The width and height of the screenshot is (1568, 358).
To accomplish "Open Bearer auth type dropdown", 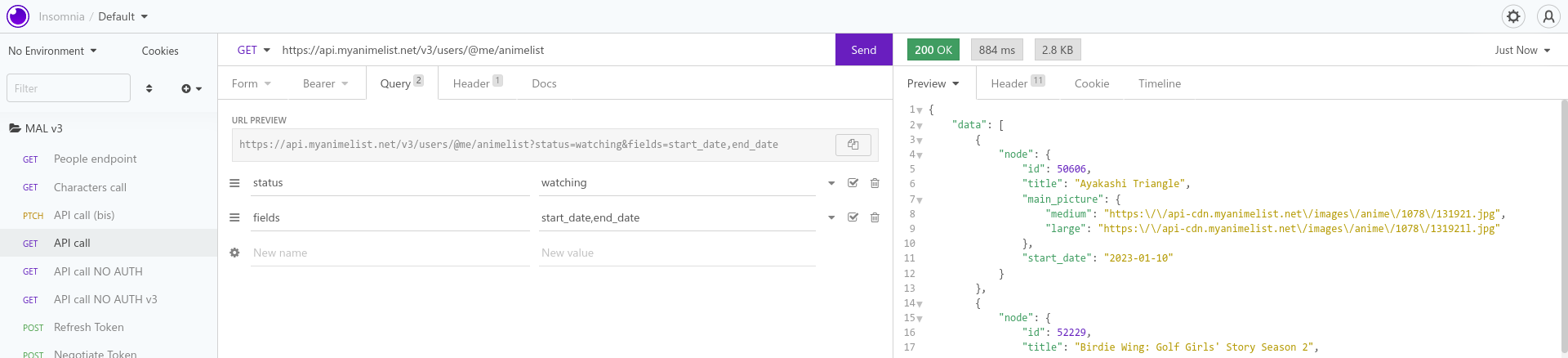I will (x=325, y=83).
